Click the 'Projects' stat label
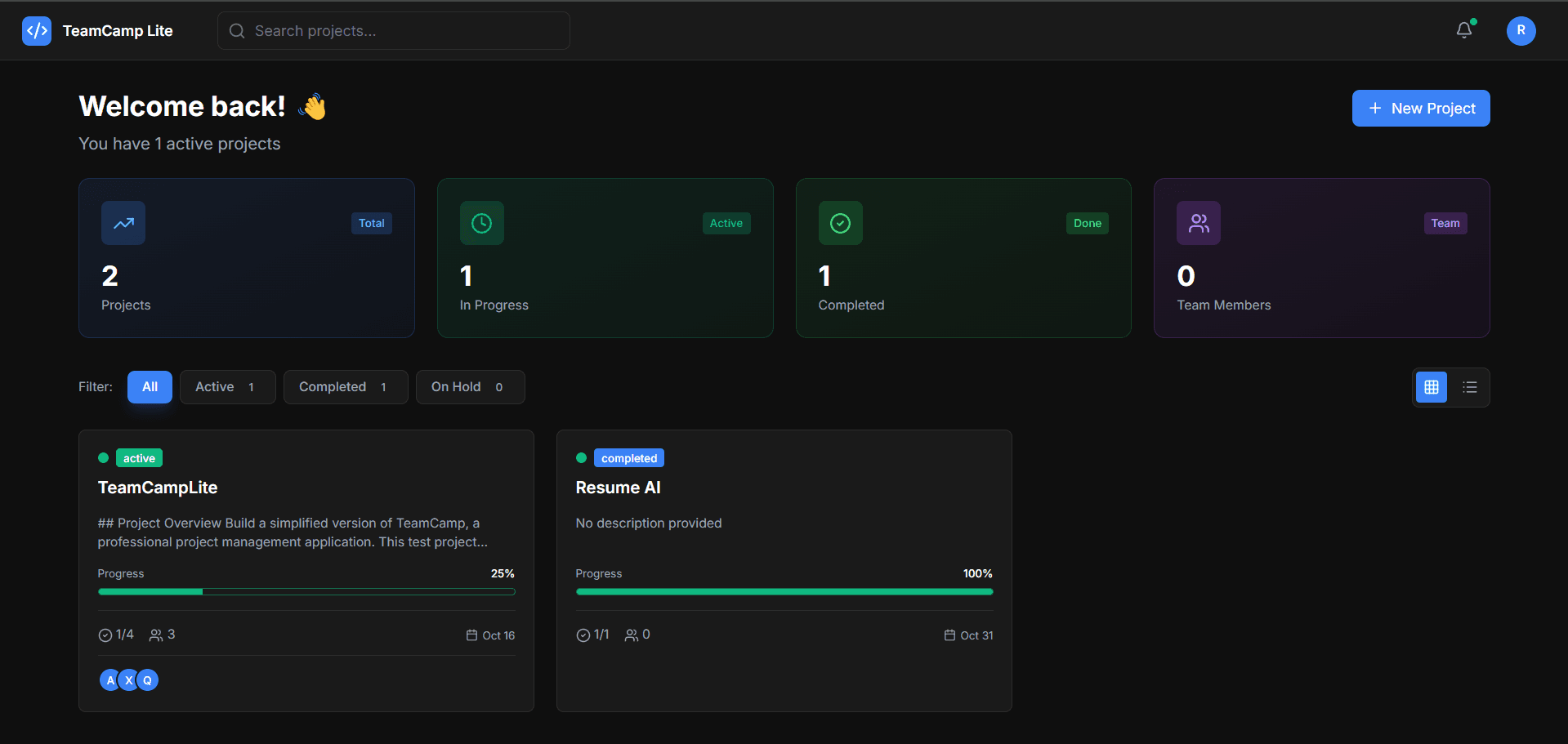Screen dimensions: 1568x744 pos(126,305)
